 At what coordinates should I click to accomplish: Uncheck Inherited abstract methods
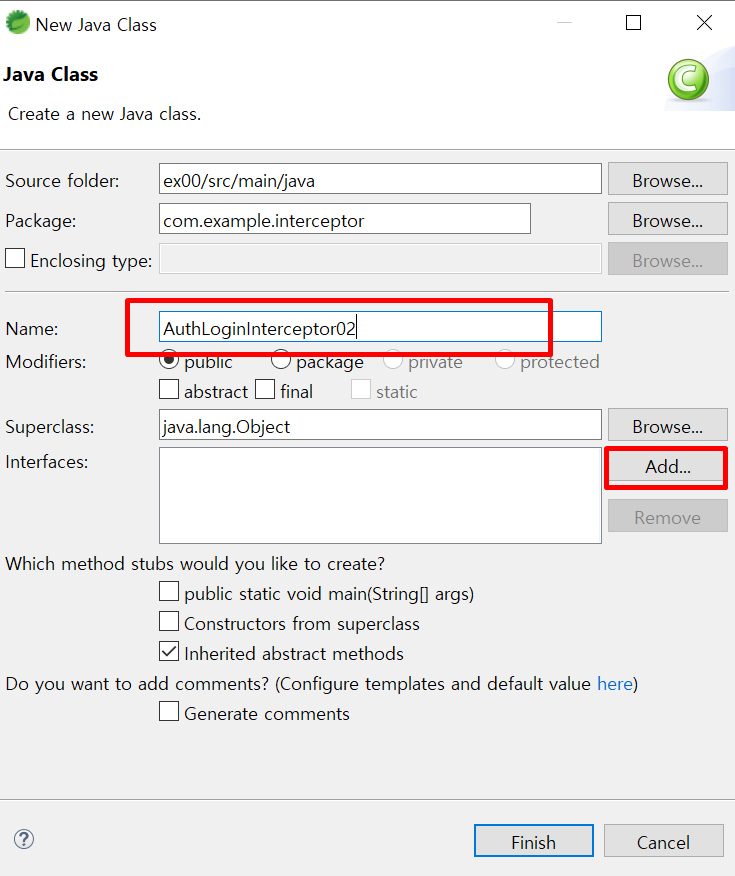click(169, 651)
